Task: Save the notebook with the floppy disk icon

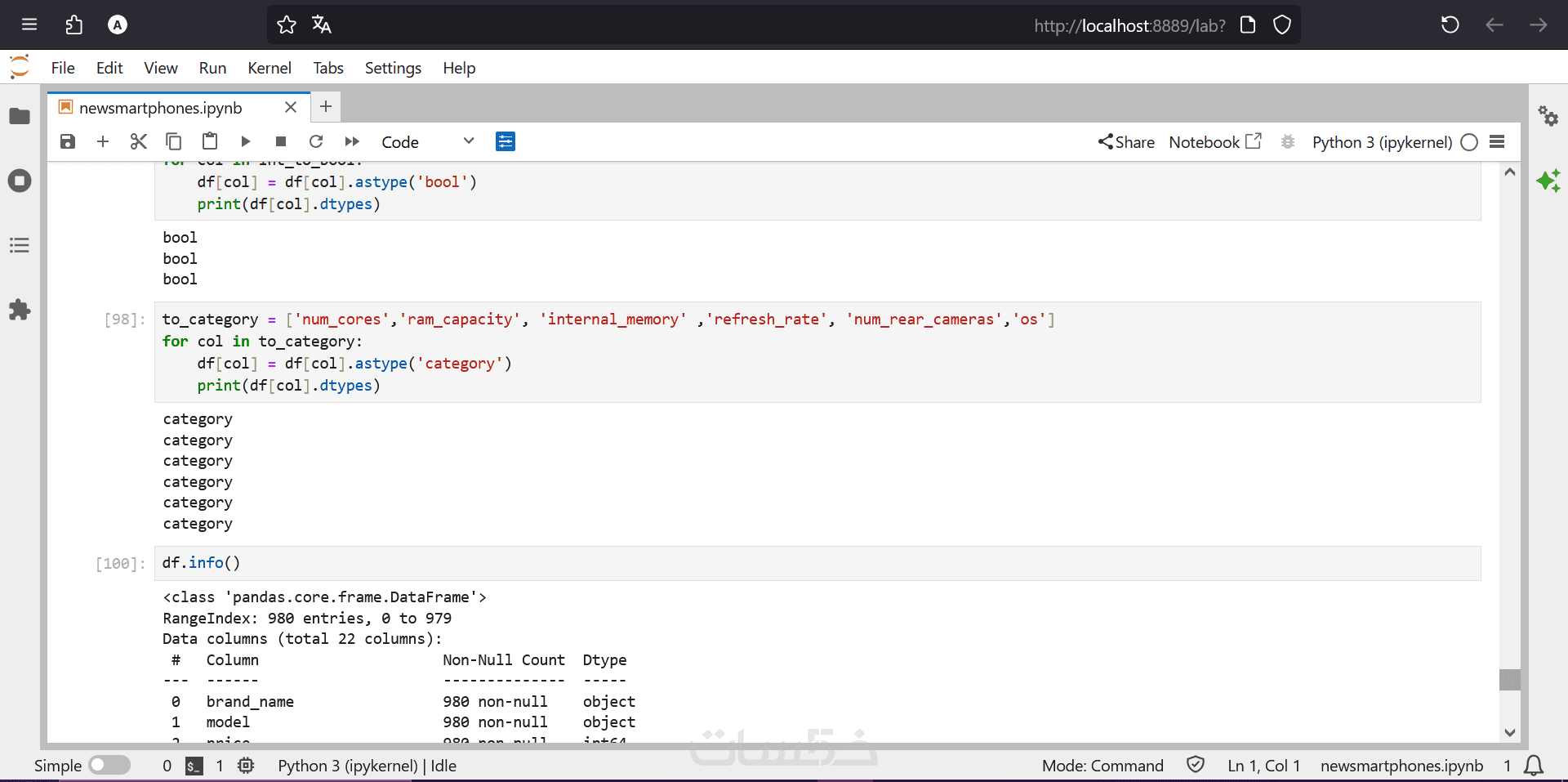Action: coord(68,142)
